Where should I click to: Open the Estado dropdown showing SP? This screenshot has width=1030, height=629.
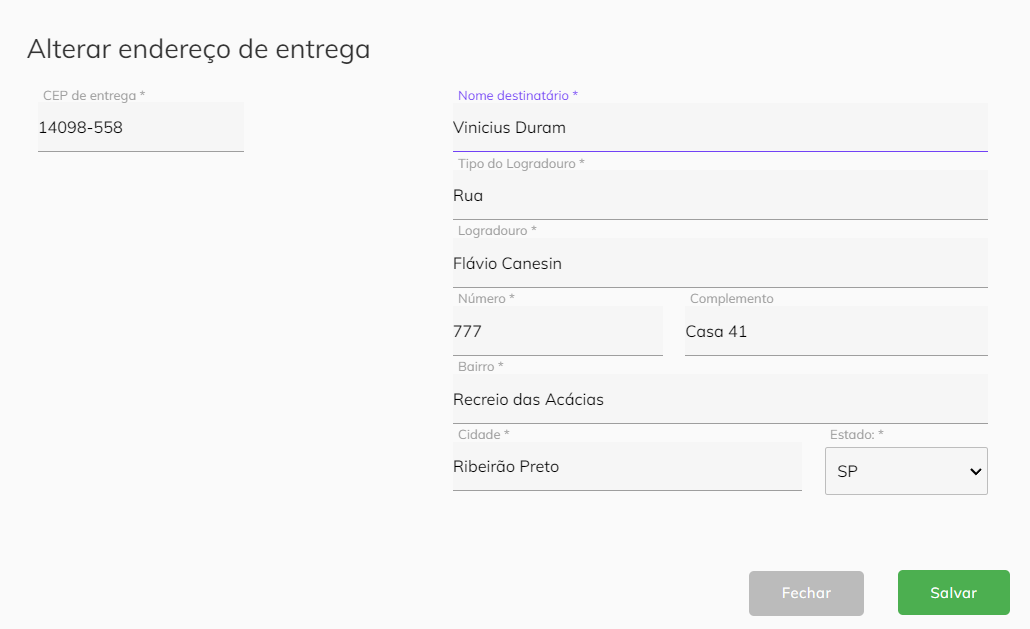point(906,471)
